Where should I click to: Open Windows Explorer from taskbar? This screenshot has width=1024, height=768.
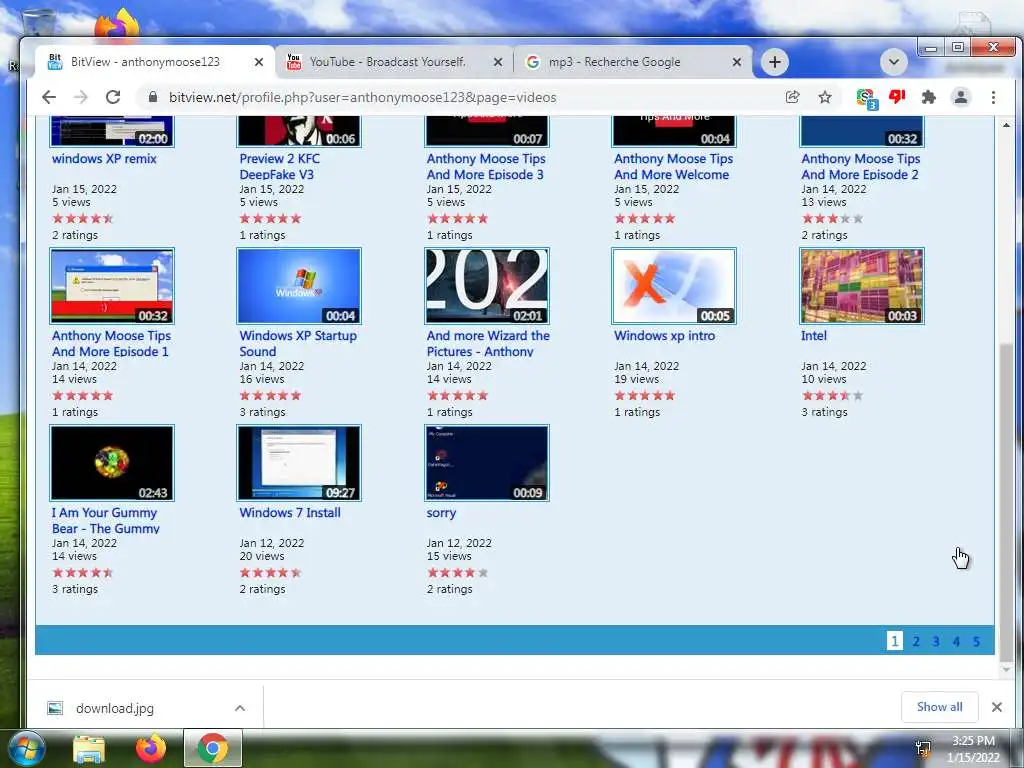click(x=89, y=749)
